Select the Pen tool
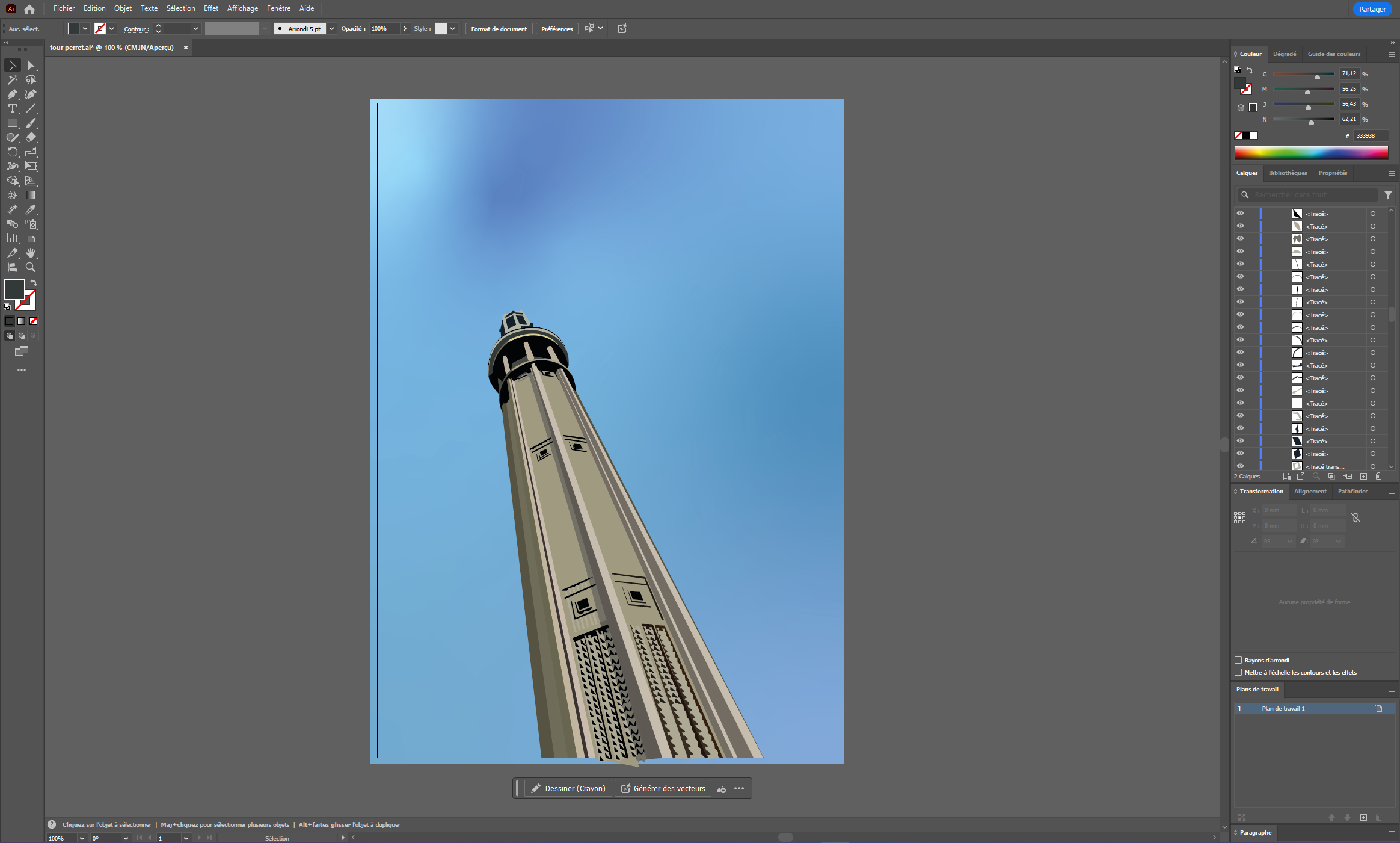1400x843 pixels. point(12,94)
